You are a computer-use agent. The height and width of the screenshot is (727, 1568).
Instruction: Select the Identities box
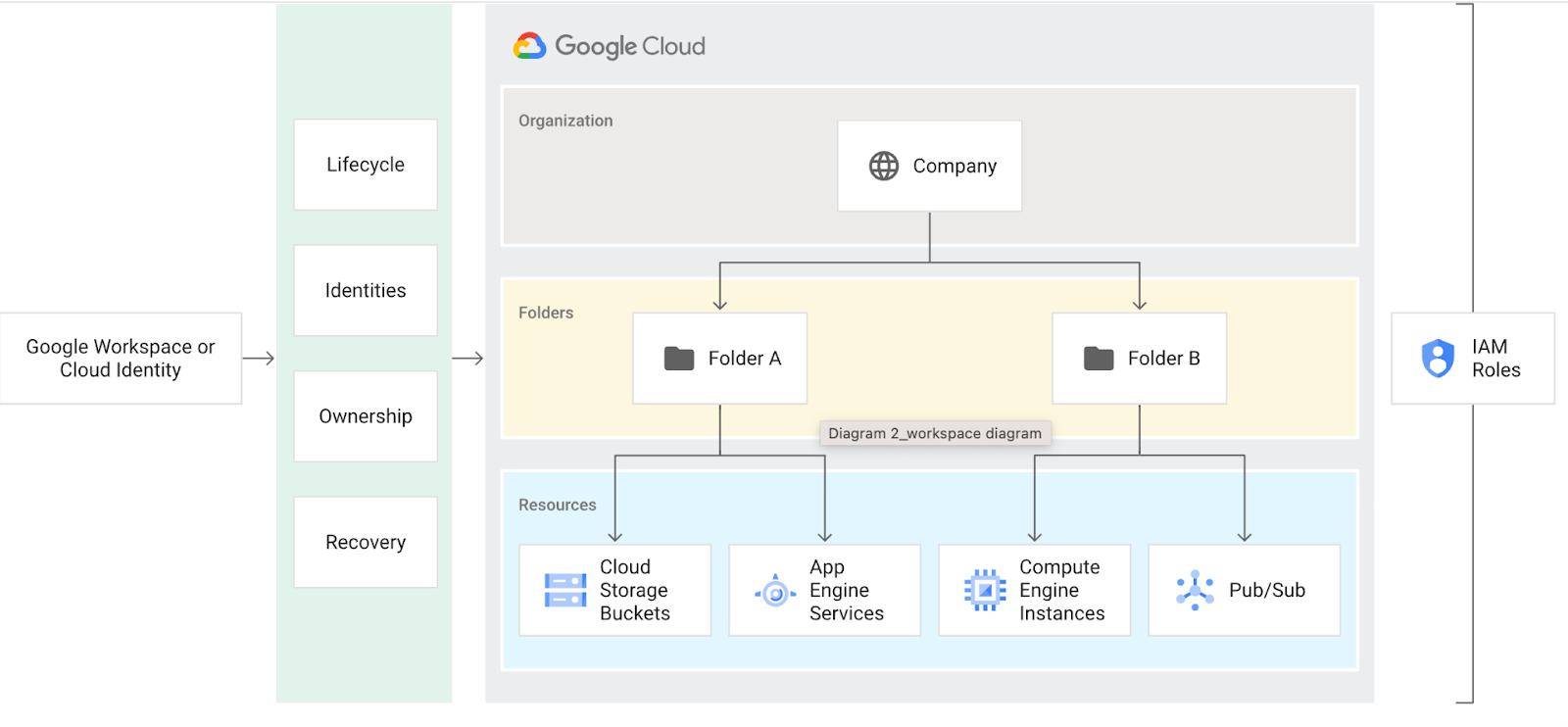(x=366, y=291)
